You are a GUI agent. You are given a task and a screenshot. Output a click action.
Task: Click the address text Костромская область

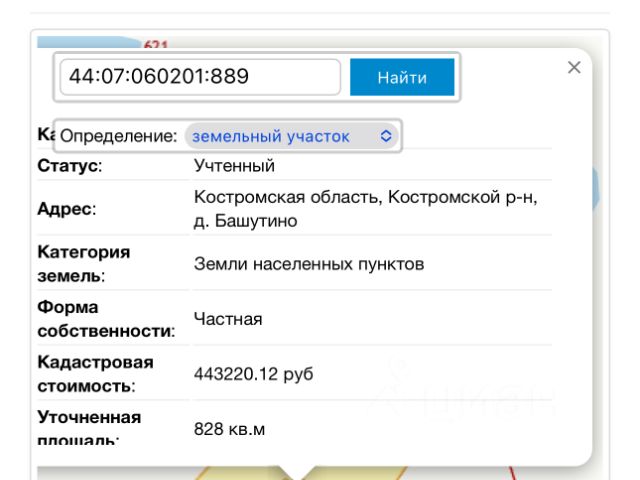288,197
